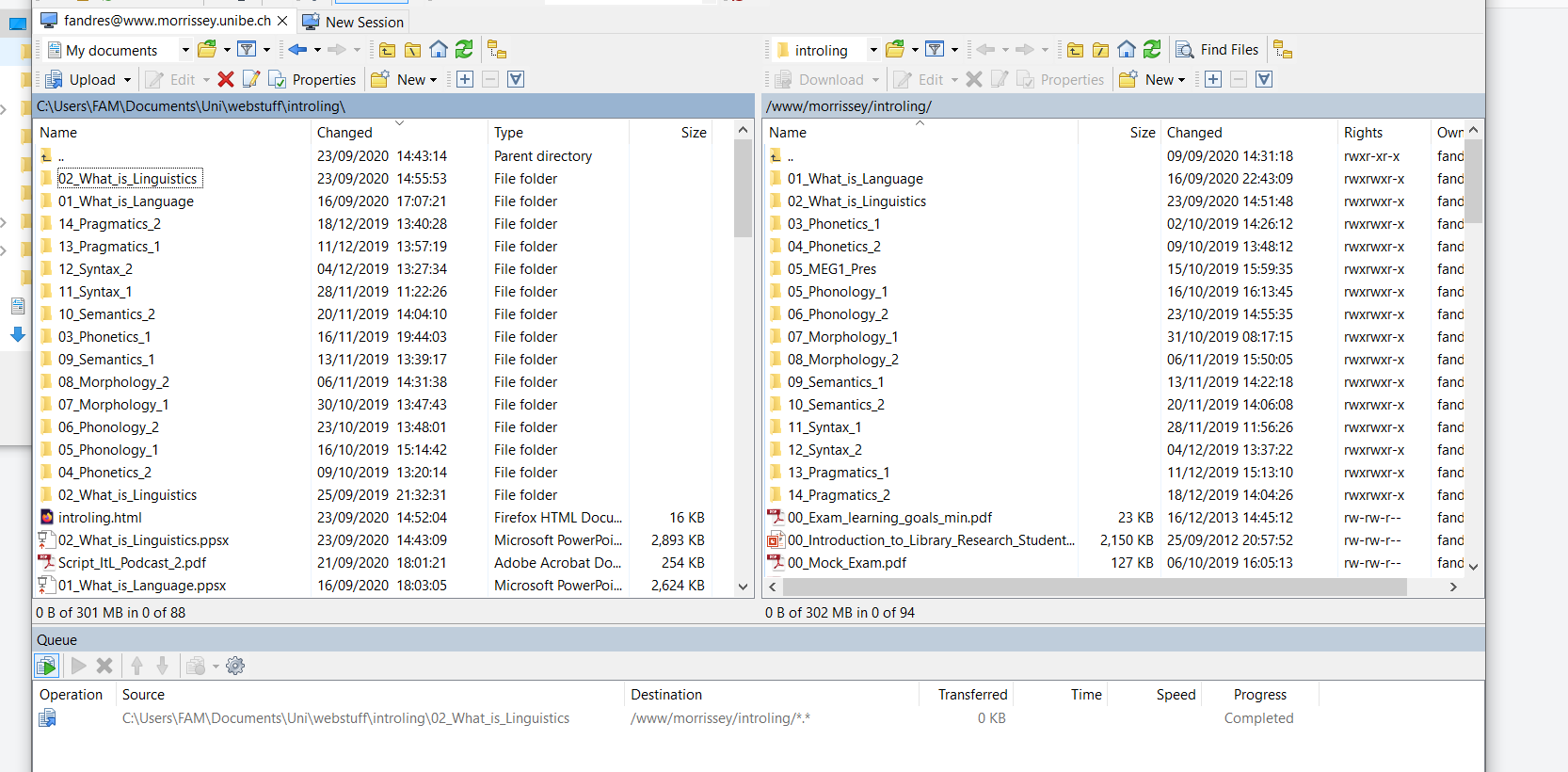Click remote panel Refresh icon
1568x772 pixels.
tap(1152, 50)
